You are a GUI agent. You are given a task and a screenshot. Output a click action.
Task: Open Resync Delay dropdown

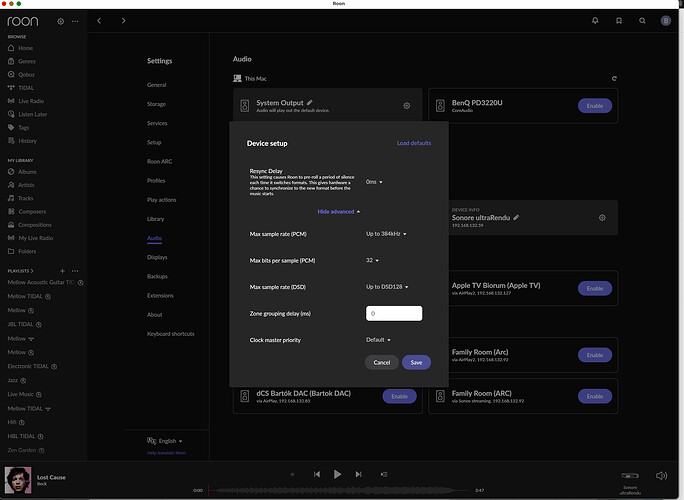pos(374,182)
